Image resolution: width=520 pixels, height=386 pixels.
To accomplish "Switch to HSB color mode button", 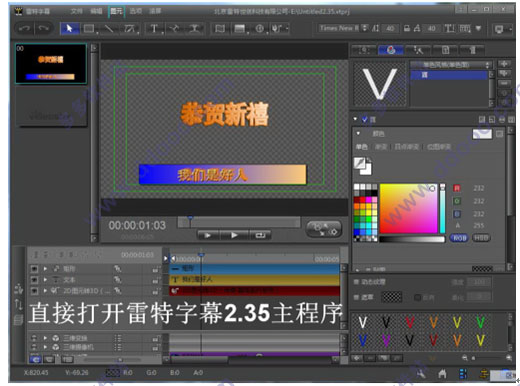I will pos(481,238).
